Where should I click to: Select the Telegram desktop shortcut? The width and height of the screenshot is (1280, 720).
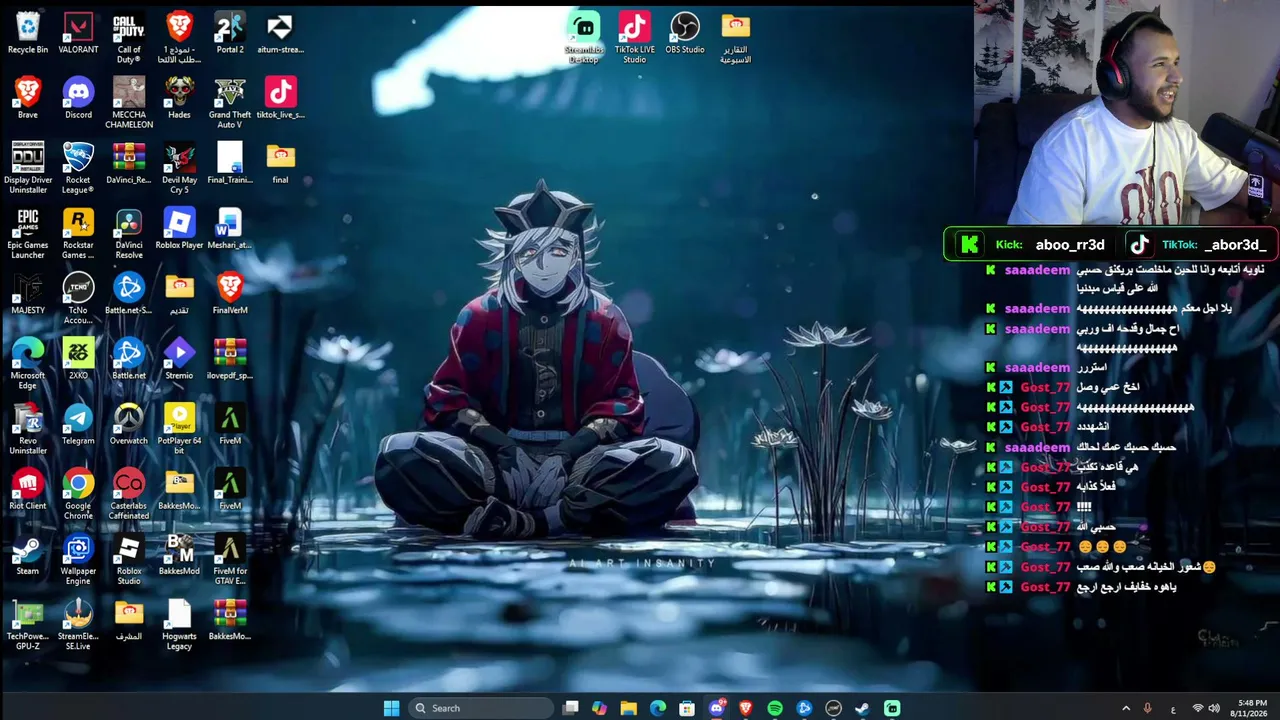pos(78,423)
